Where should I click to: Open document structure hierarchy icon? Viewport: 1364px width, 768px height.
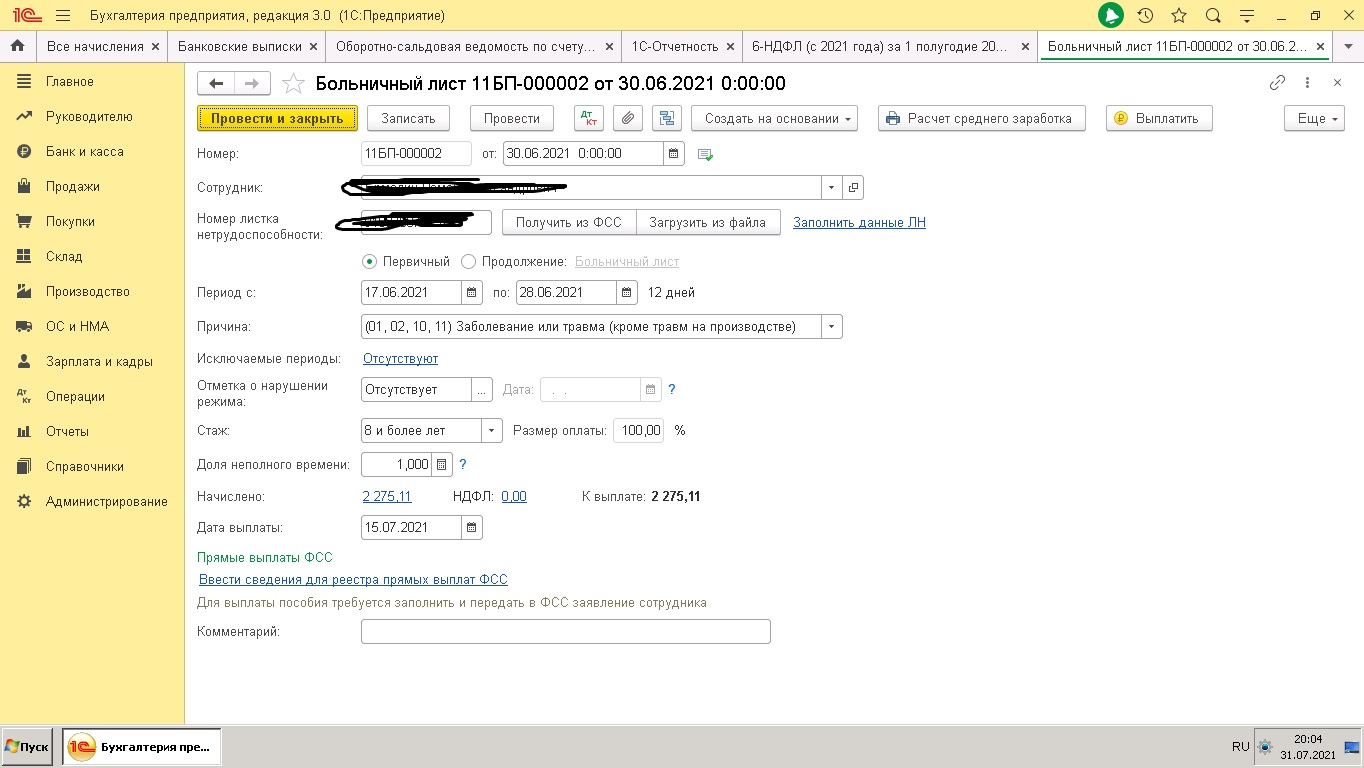pos(666,118)
